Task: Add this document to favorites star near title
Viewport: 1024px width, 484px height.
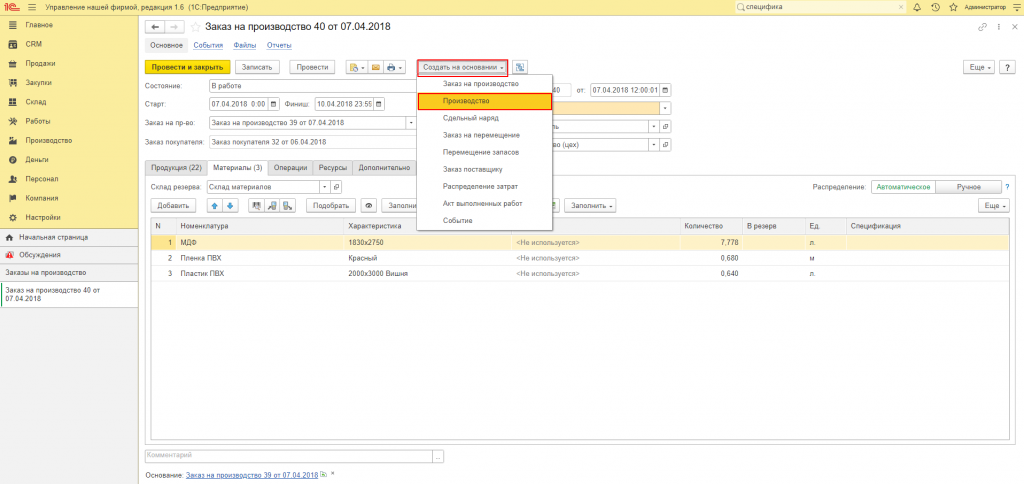Action: click(195, 27)
